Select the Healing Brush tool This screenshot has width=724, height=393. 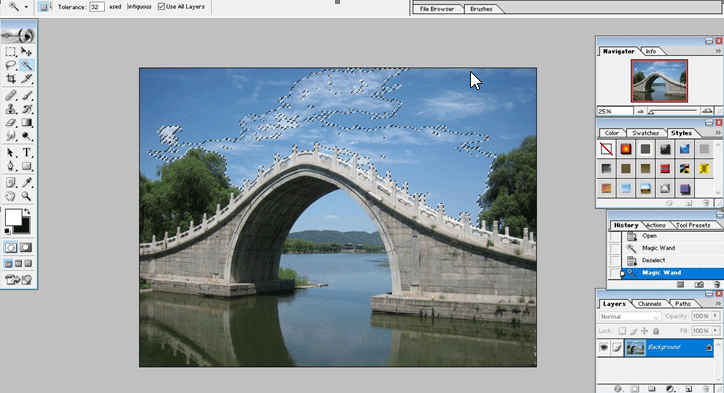[x=11, y=95]
